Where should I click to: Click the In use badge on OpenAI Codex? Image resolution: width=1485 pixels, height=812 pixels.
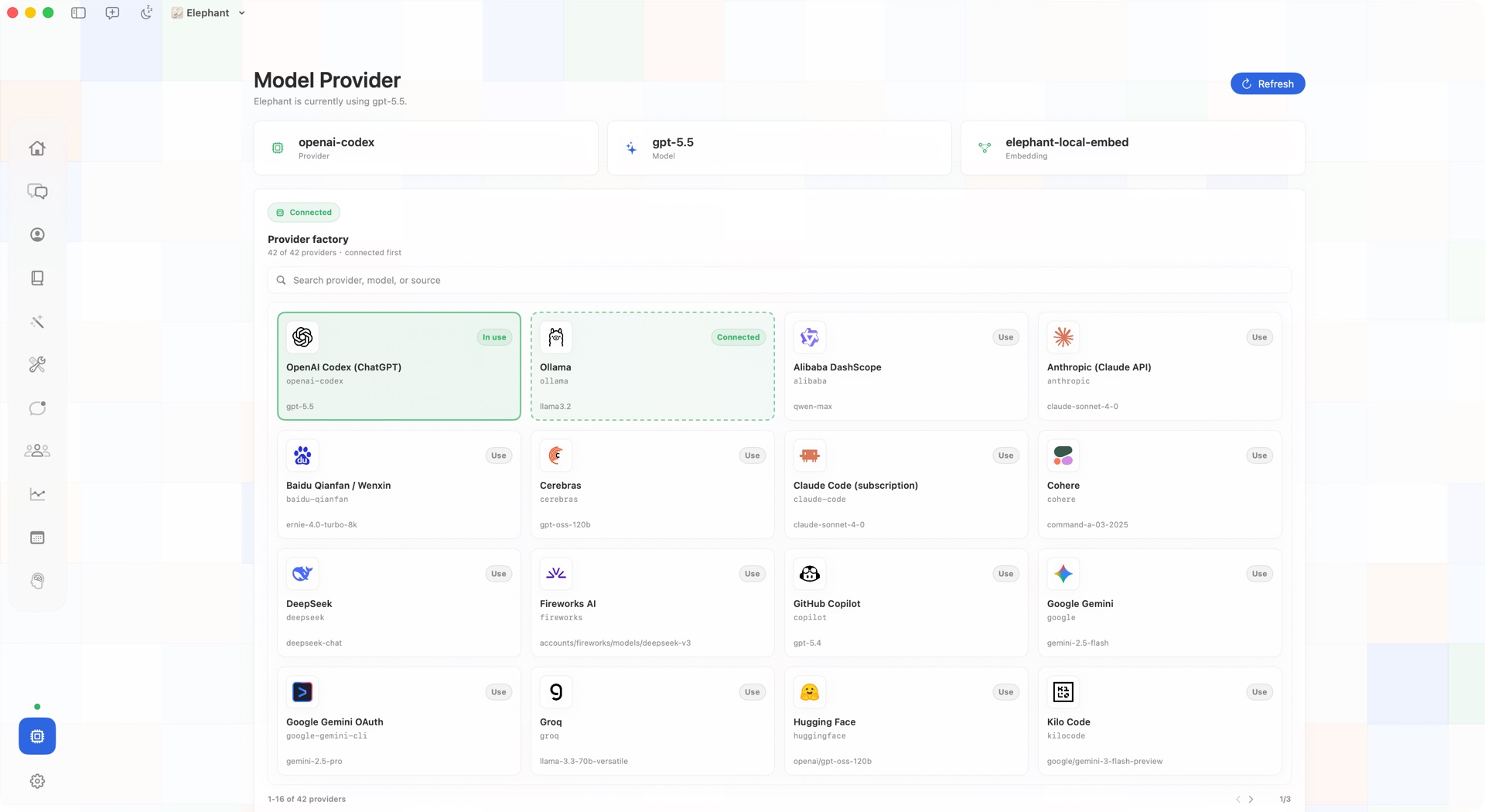point(494,337)
